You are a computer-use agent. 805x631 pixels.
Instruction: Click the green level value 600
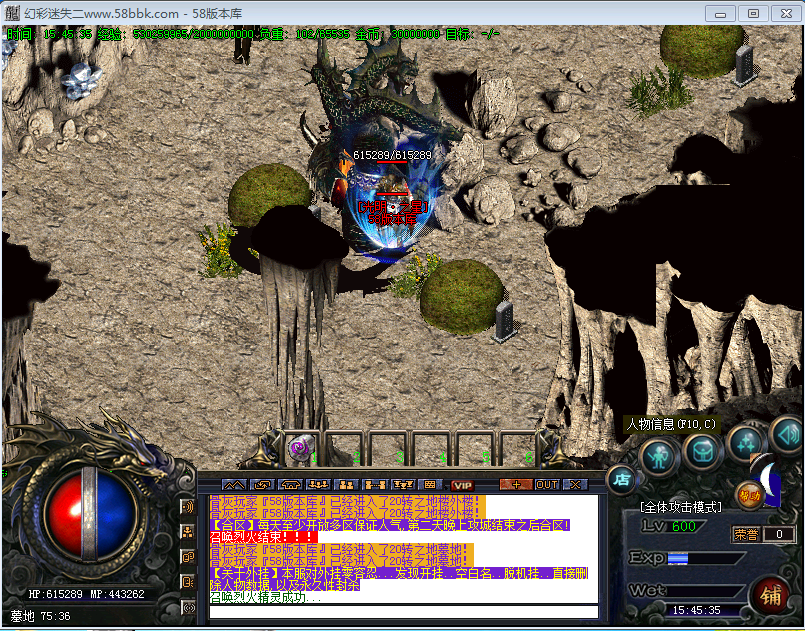click(x=684, y=526)
